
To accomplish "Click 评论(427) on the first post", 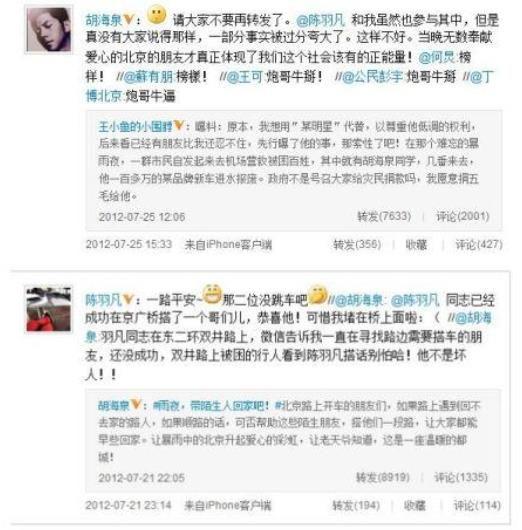I will tap(479, 244).
